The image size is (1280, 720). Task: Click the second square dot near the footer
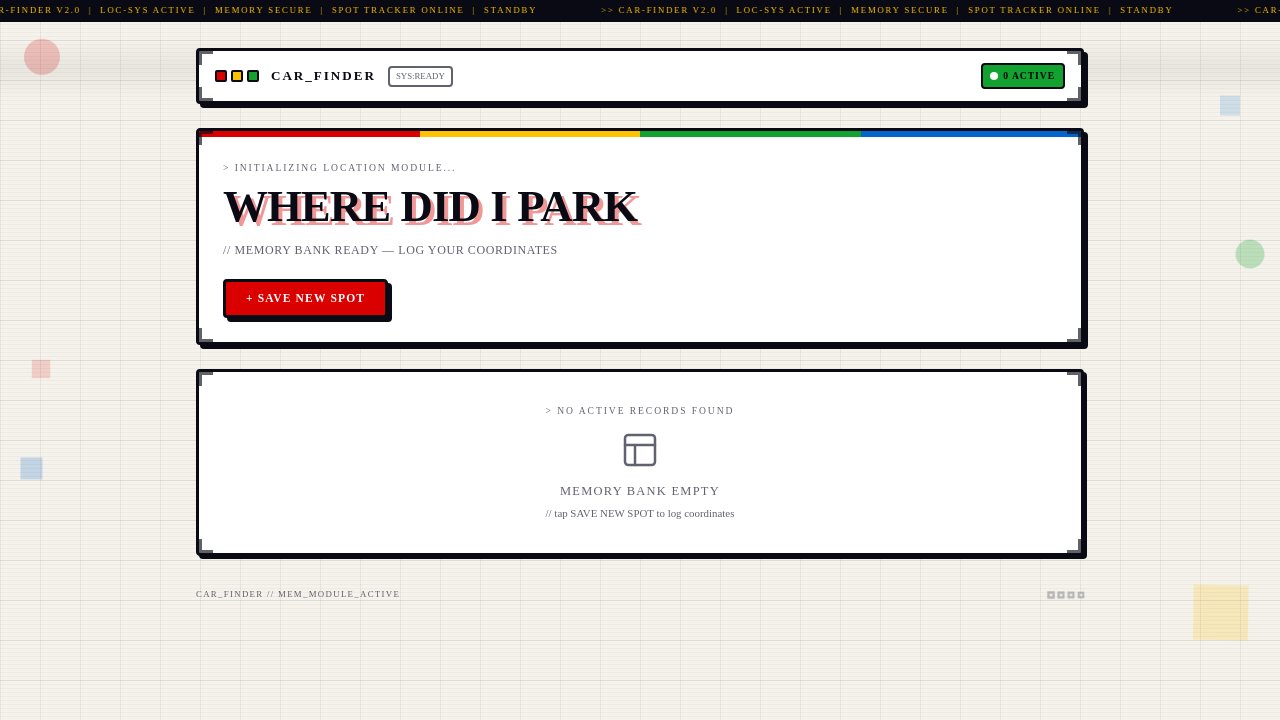tap(1061, 595)
